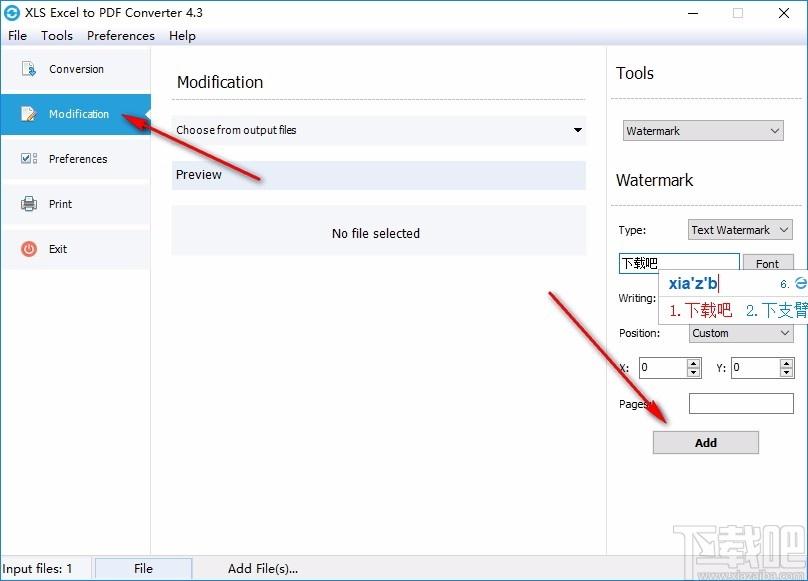This screenshot has width=808, height=581.
Task: Go to the Print sidebar section
Action: coord(76,204)
